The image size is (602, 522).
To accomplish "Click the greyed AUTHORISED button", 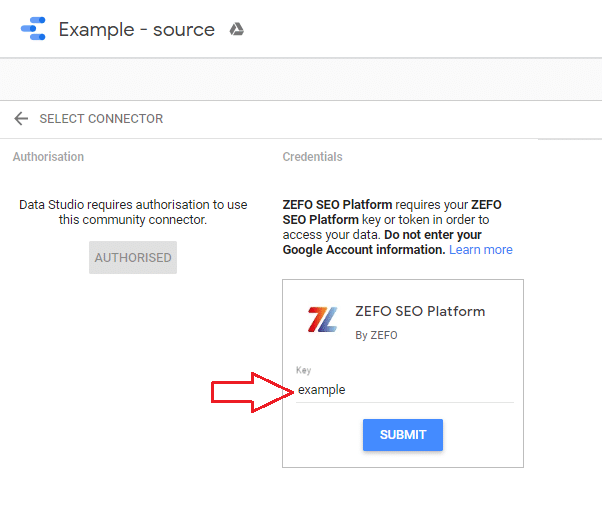I will (x=133, y=258).
